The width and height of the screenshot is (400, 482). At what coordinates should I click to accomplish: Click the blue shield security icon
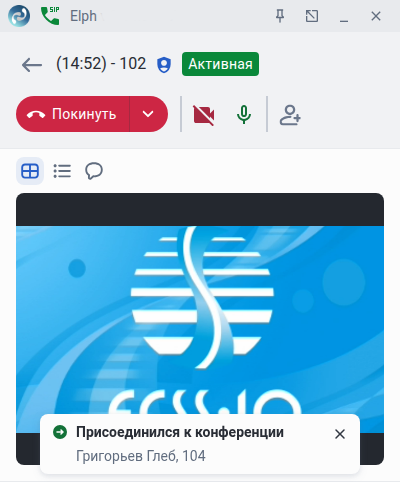point(164,65)
